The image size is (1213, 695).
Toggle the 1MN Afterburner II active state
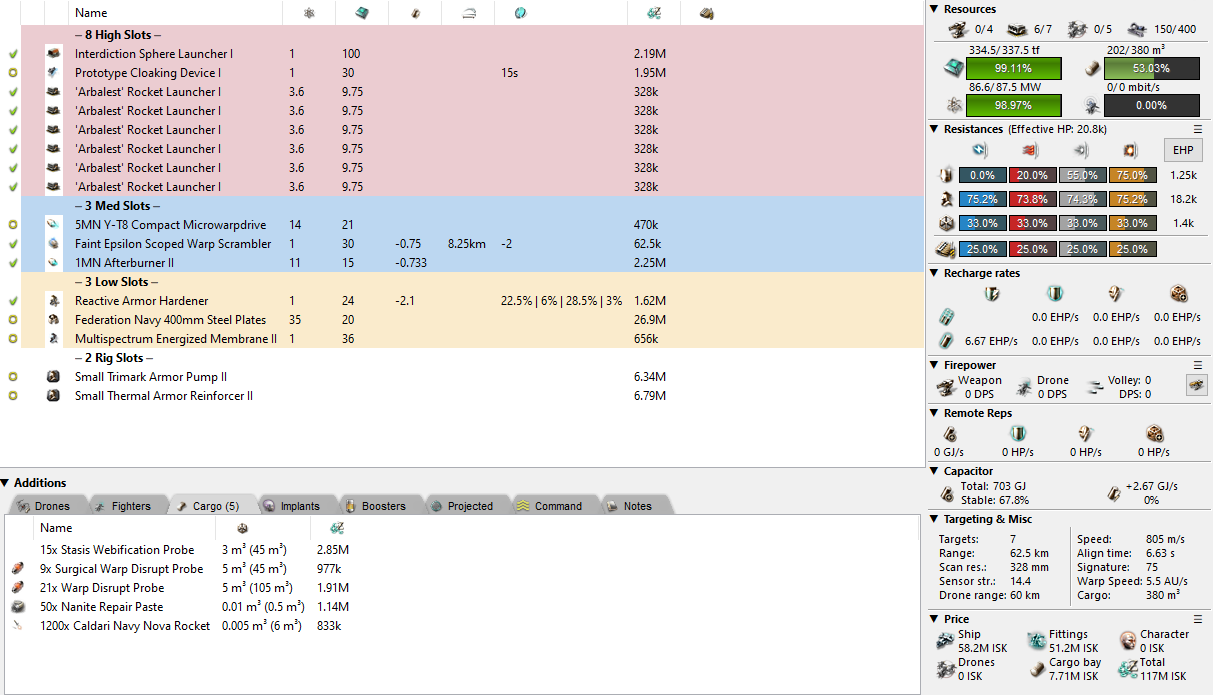(x=12, y=263)
